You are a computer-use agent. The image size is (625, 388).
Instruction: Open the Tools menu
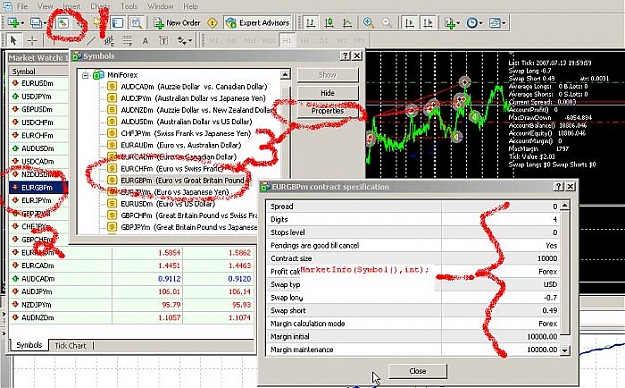(129, 6)
